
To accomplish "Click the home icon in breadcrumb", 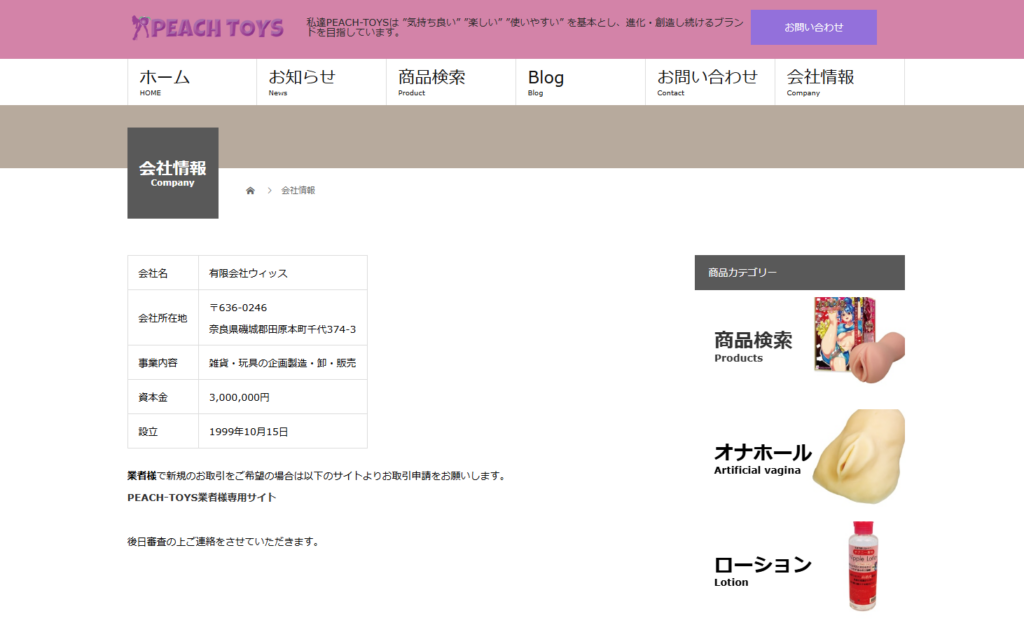I will click(250, 191).
